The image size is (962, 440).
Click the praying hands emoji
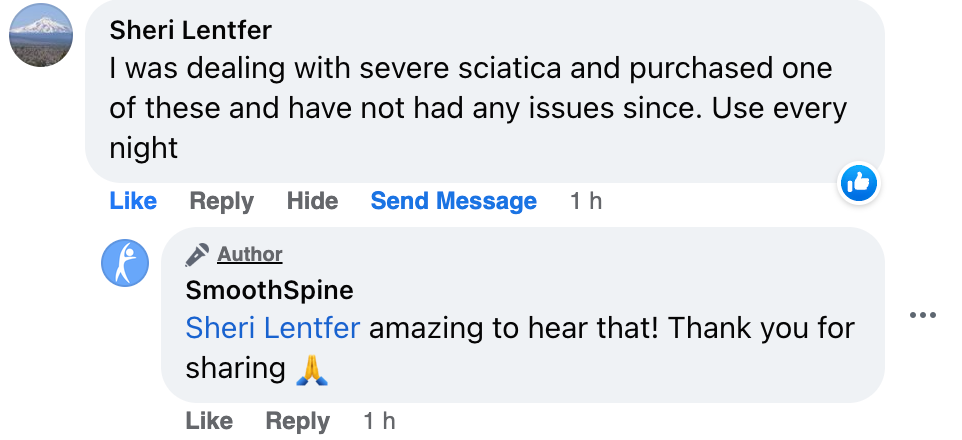click(309, 369)
